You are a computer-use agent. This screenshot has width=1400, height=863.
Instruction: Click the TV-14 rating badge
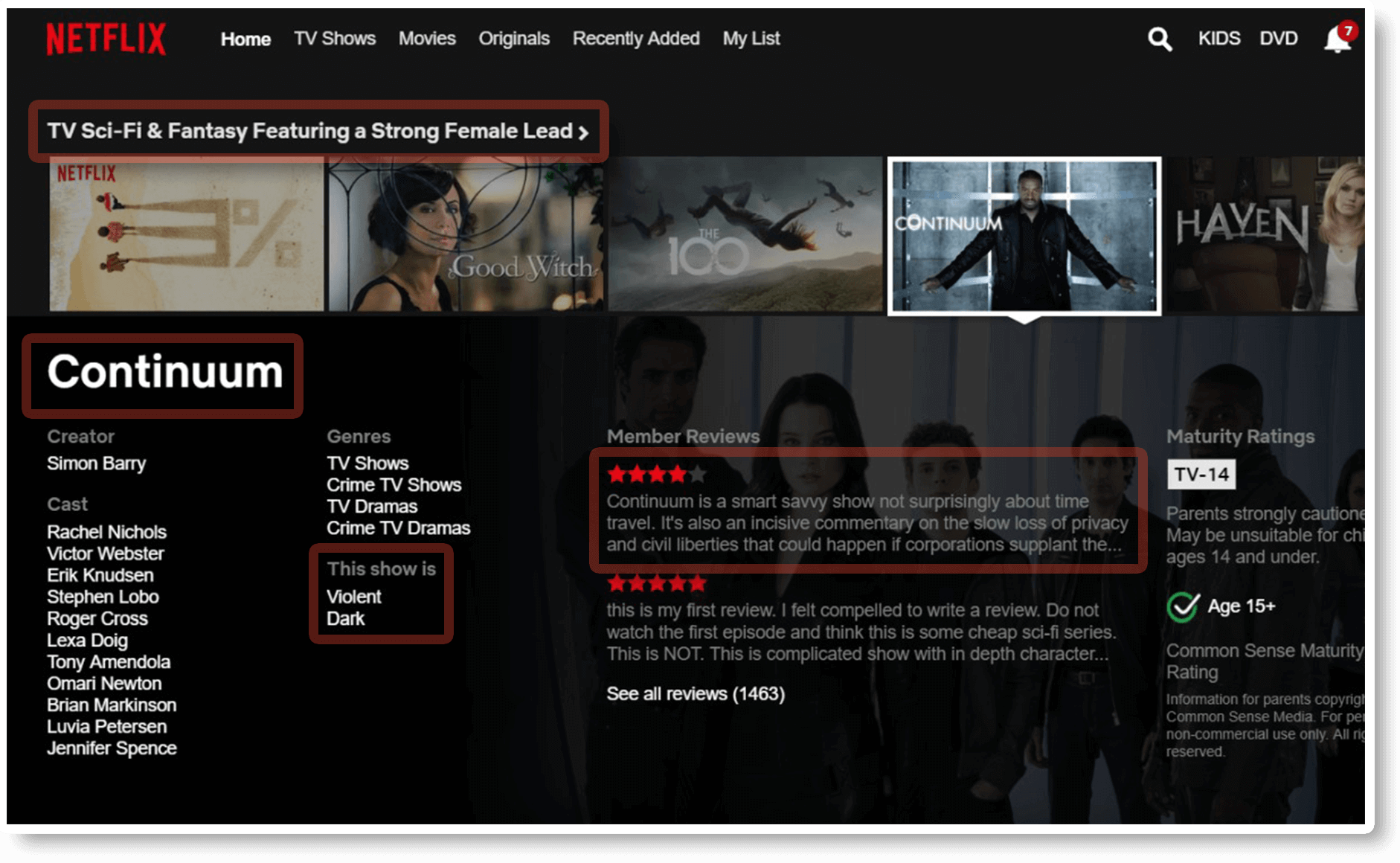click(x=1201, y=475)
